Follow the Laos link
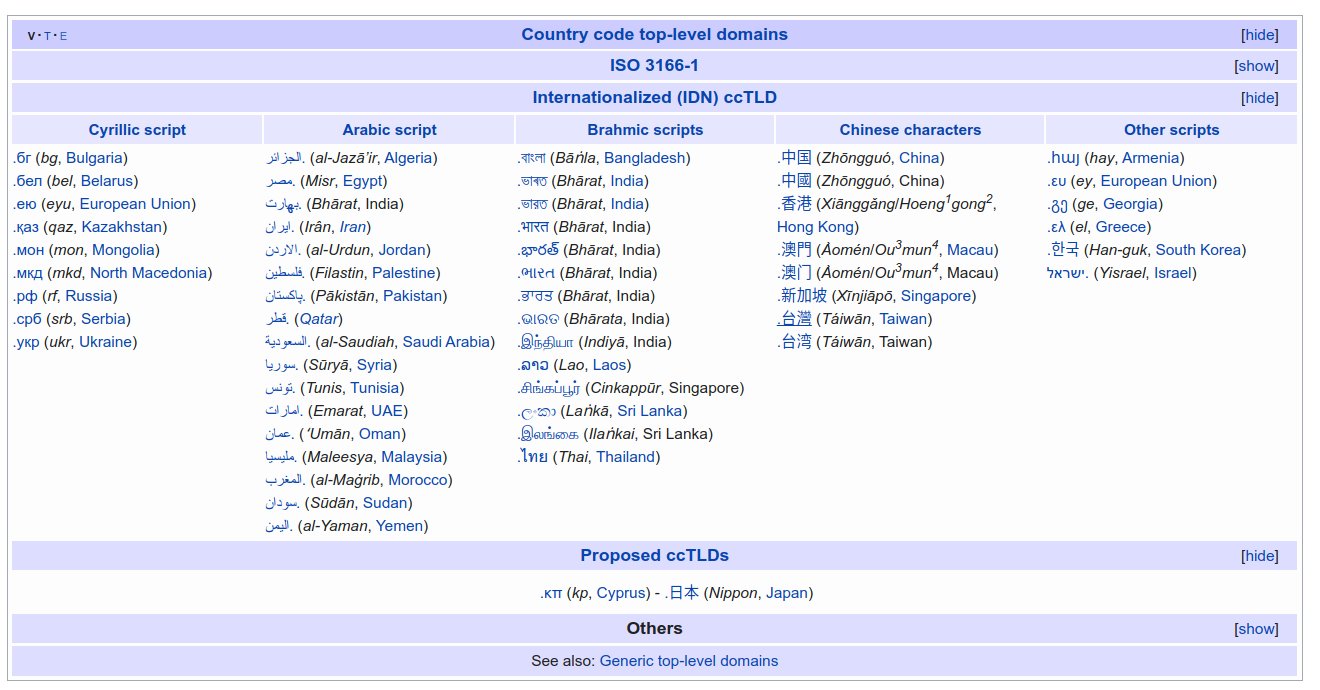The image size is (1320, 690). 608,365
